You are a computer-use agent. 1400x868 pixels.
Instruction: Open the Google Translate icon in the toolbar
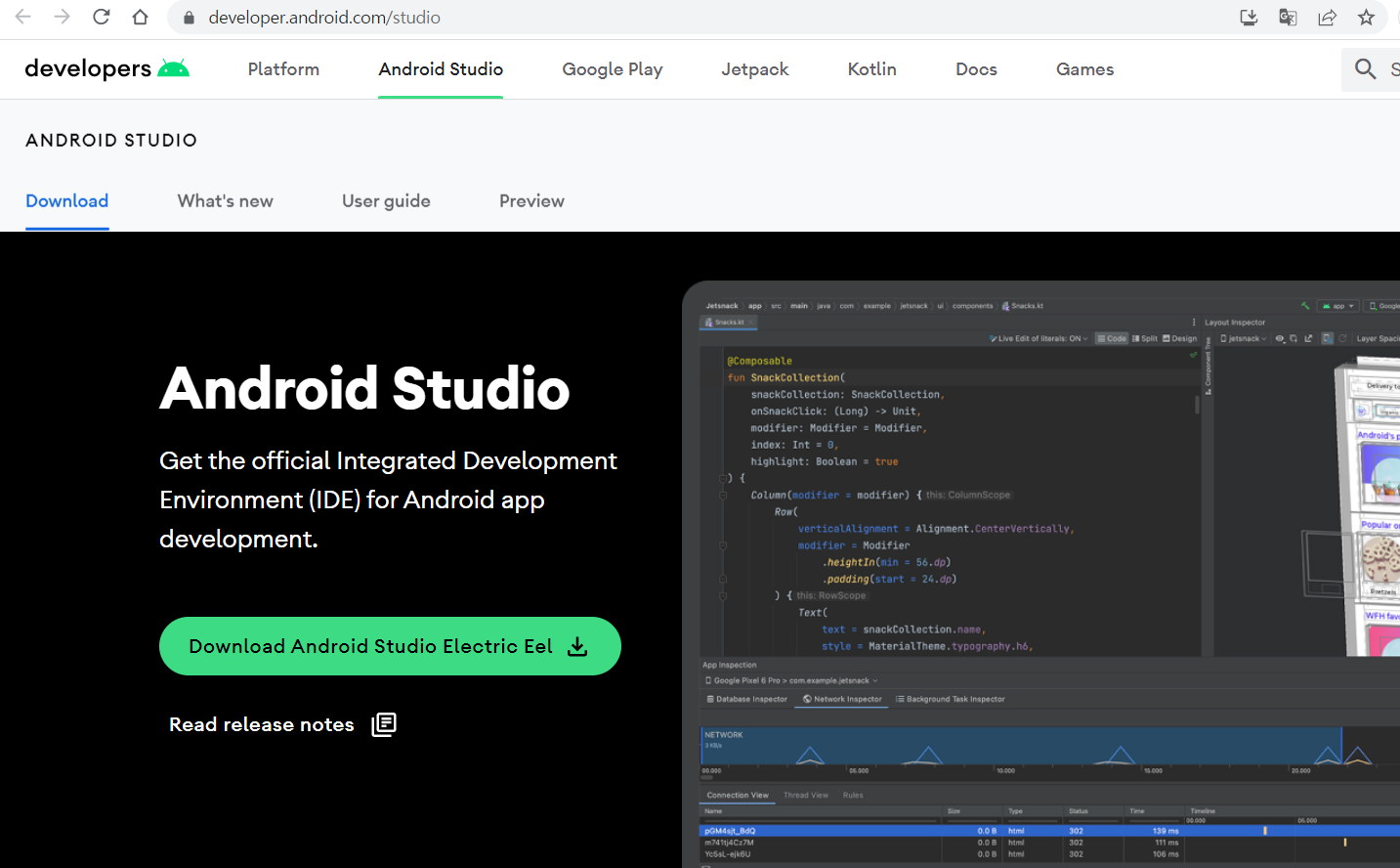click(1288, 18)
